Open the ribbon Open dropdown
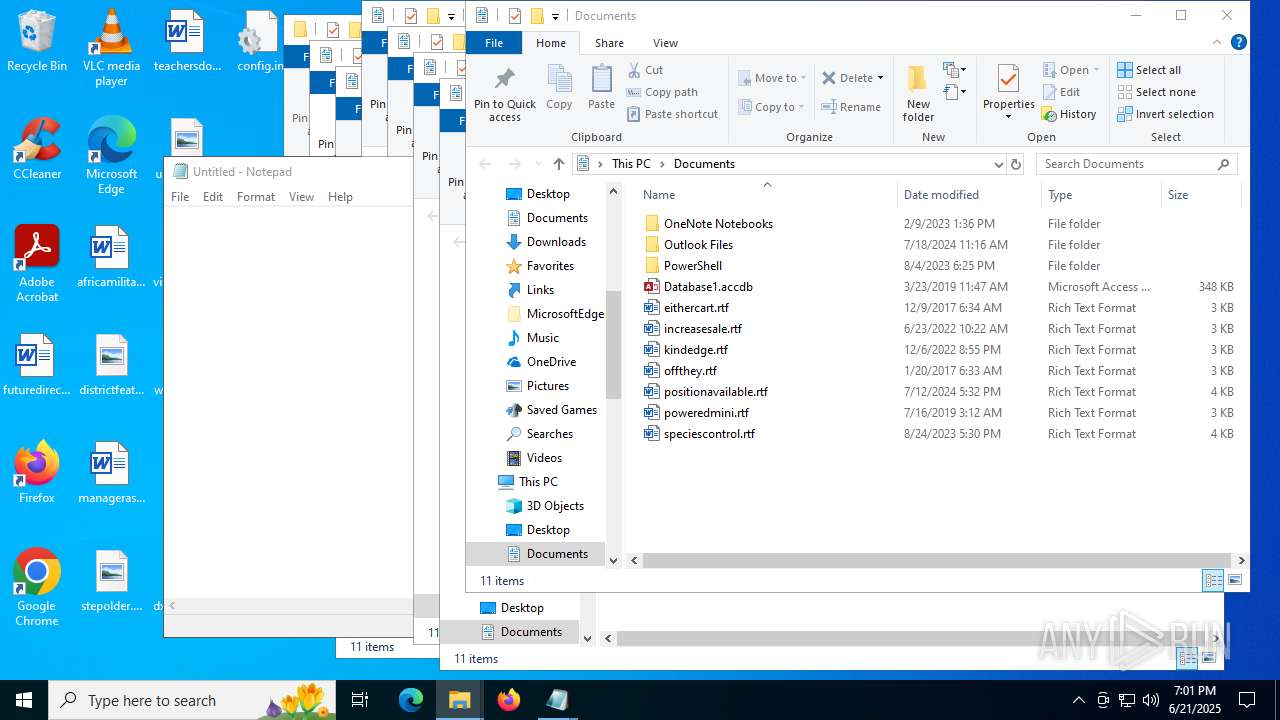Image resolution: width=1280 pixels, height=720 pixels. point(1071,70)
